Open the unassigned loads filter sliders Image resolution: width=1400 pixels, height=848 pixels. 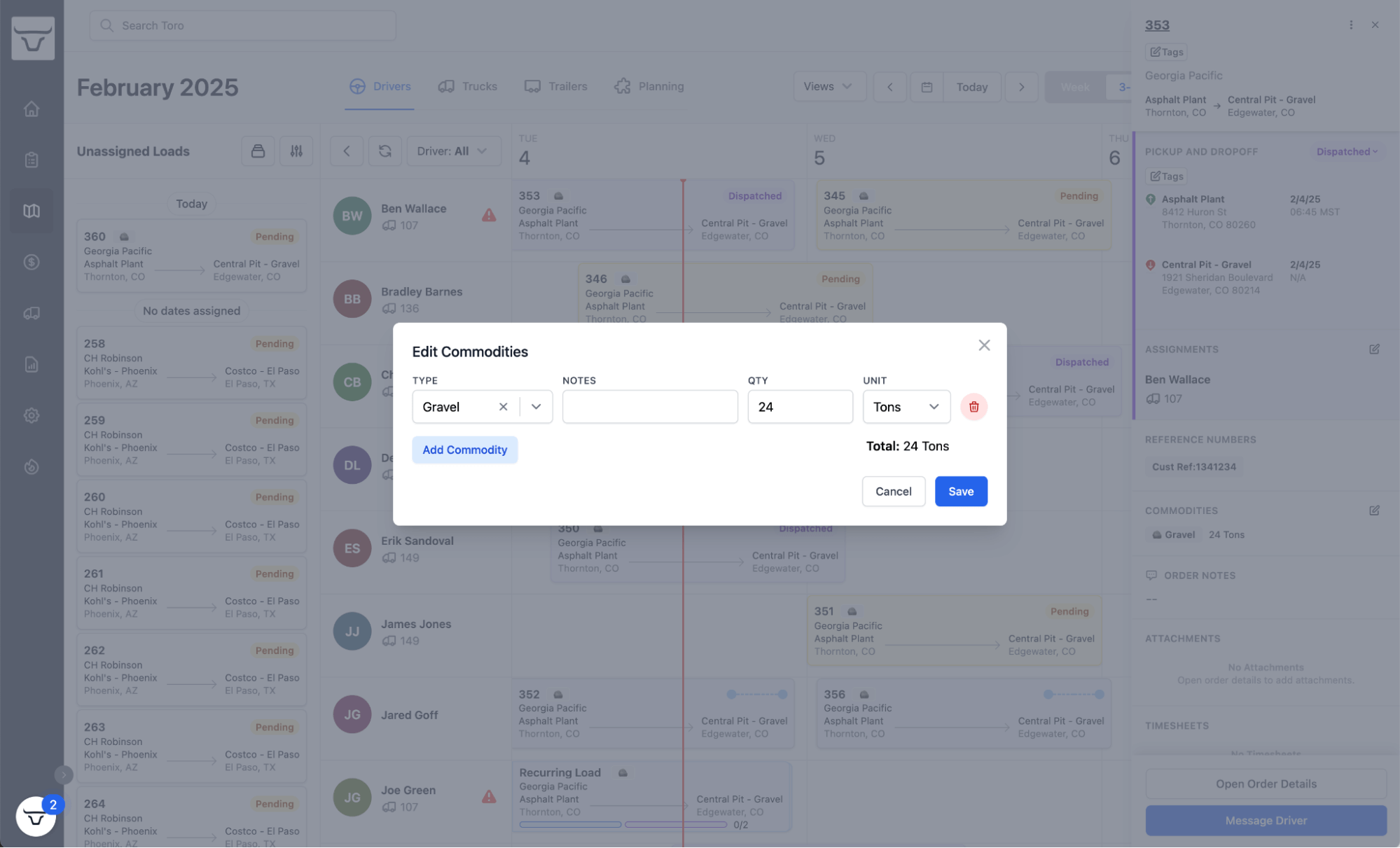tap(296, 151)
